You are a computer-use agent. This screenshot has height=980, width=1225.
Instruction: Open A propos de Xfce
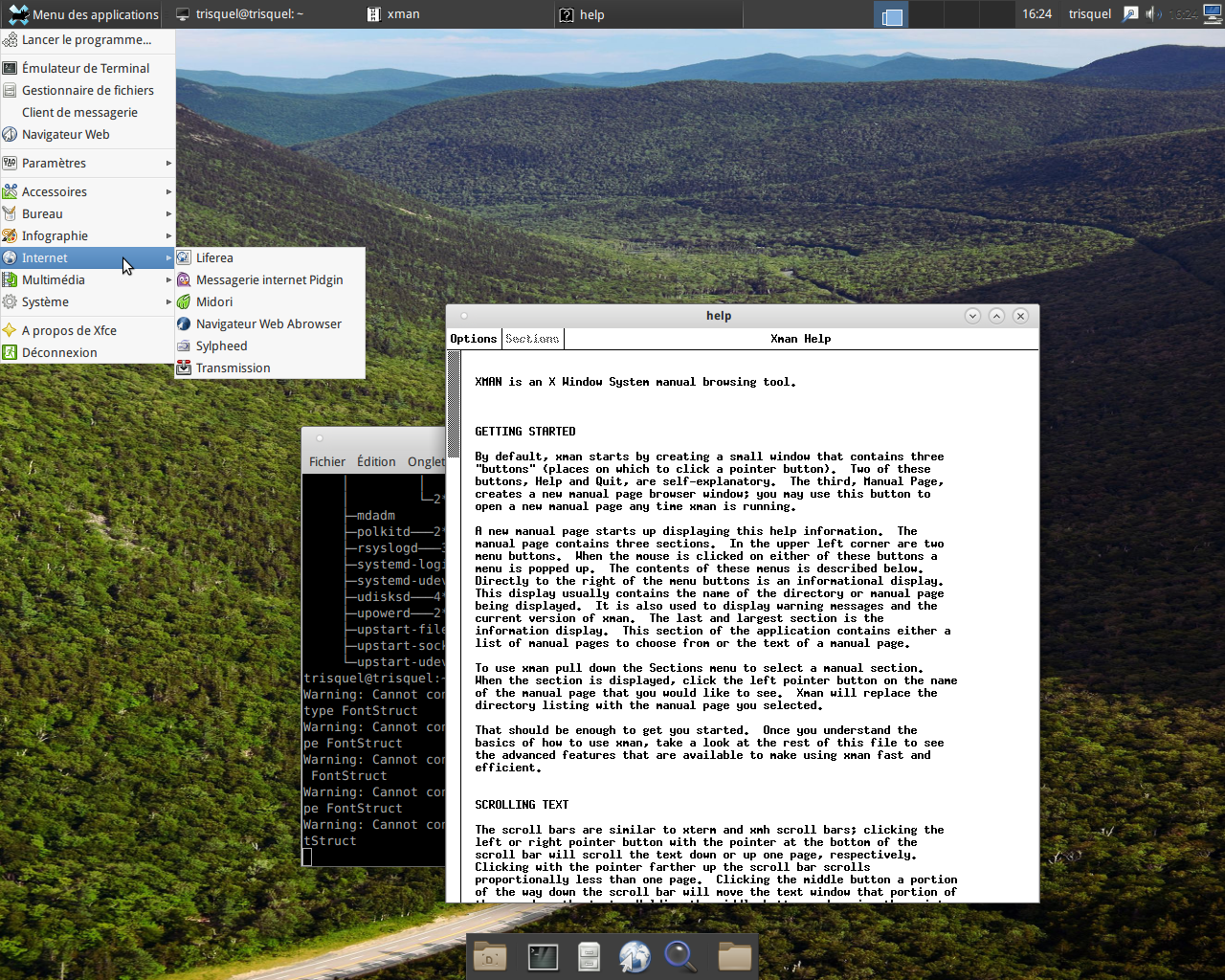coord(87,330)
